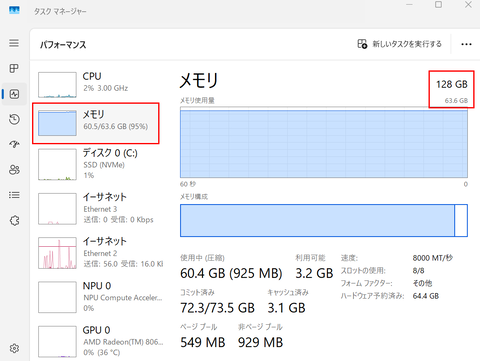Click the メモリ構成 composition bar
This screenshot has width=480, height=361.
(x=324, y=220)
